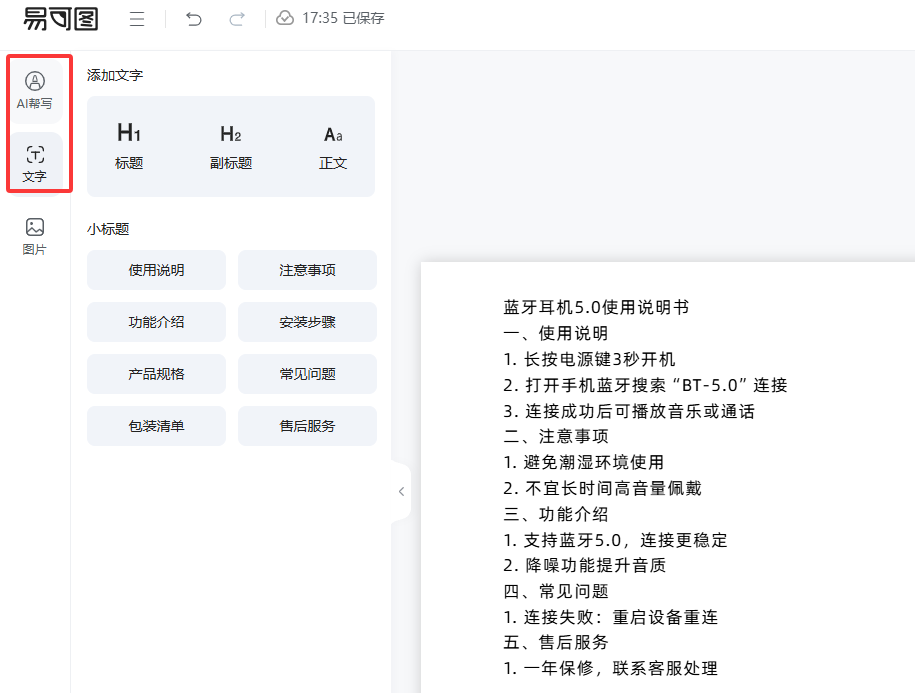The image size is (915, 693).
Task: Click the undo arrow icon
Action: click(x=194, y=19)
